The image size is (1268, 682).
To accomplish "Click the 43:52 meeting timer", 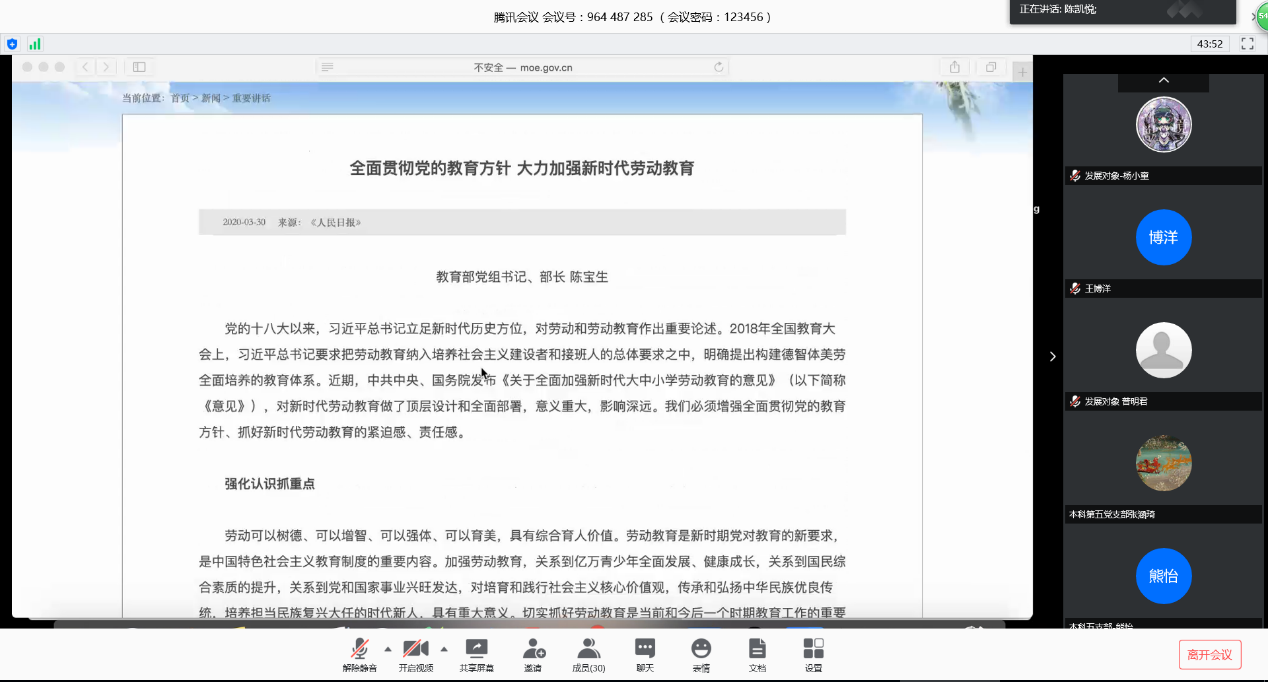I will 1210,44.
